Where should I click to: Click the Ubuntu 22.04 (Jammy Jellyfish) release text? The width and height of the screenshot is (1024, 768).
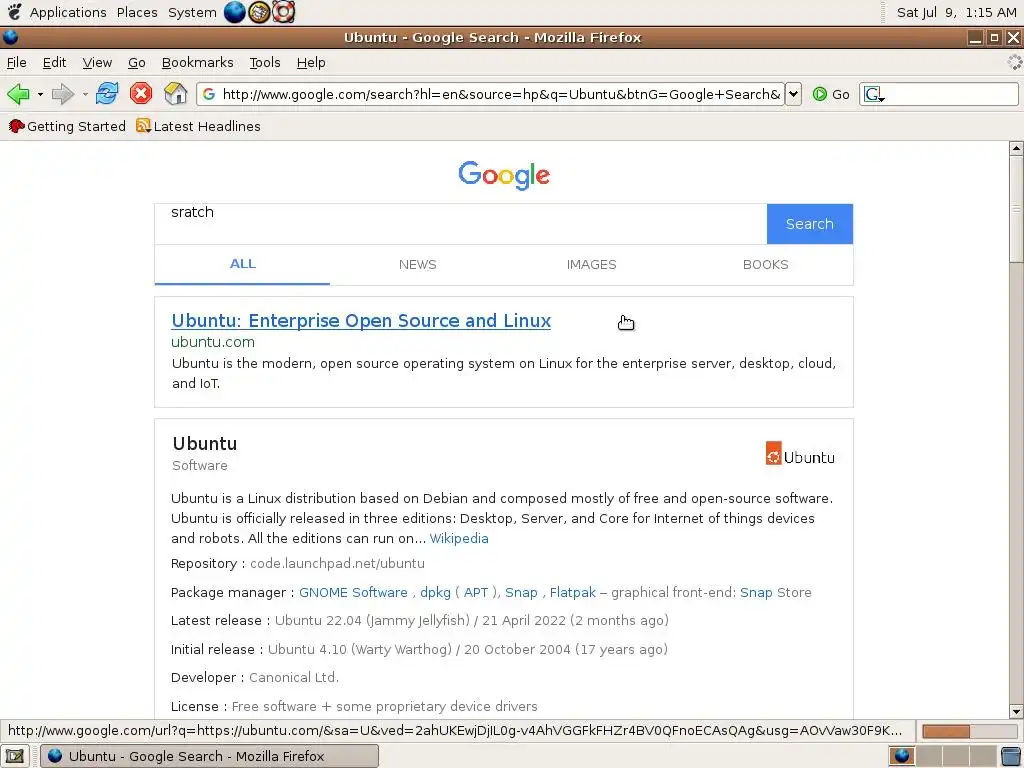372,620
